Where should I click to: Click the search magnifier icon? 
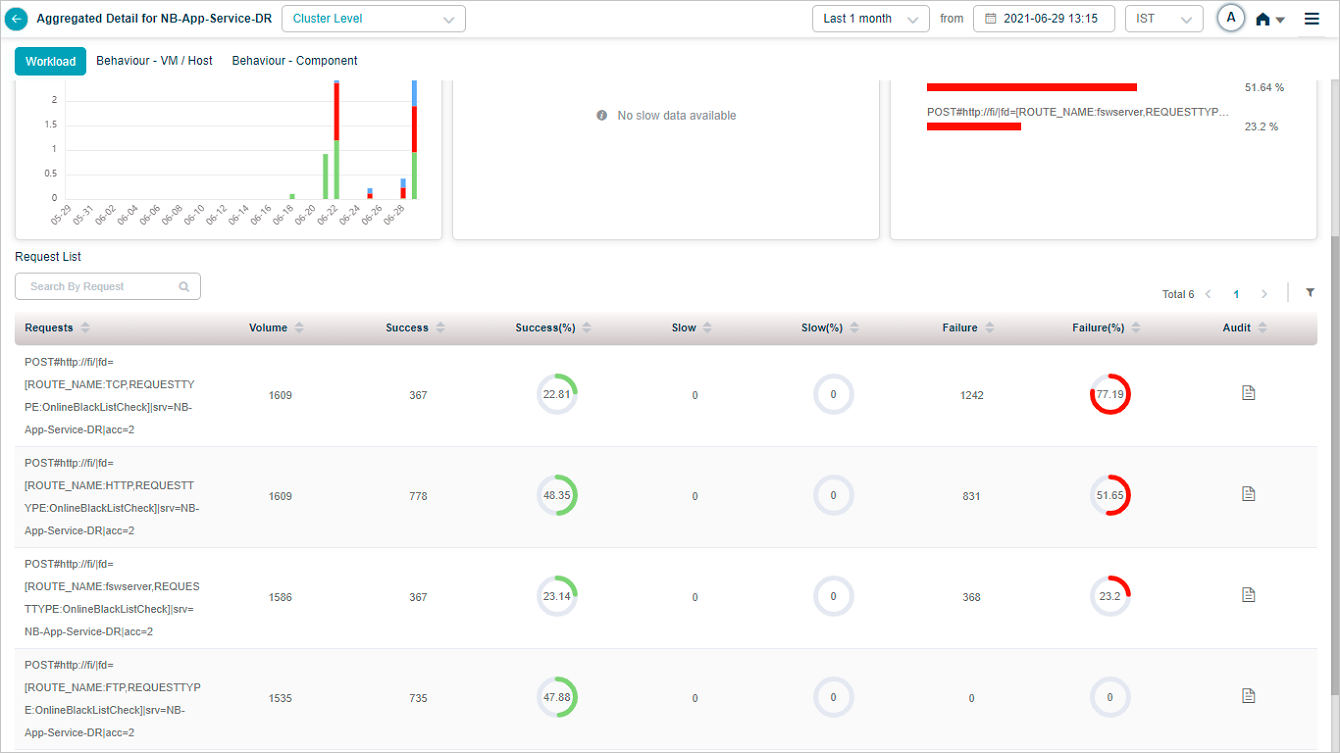click(184, 287)
